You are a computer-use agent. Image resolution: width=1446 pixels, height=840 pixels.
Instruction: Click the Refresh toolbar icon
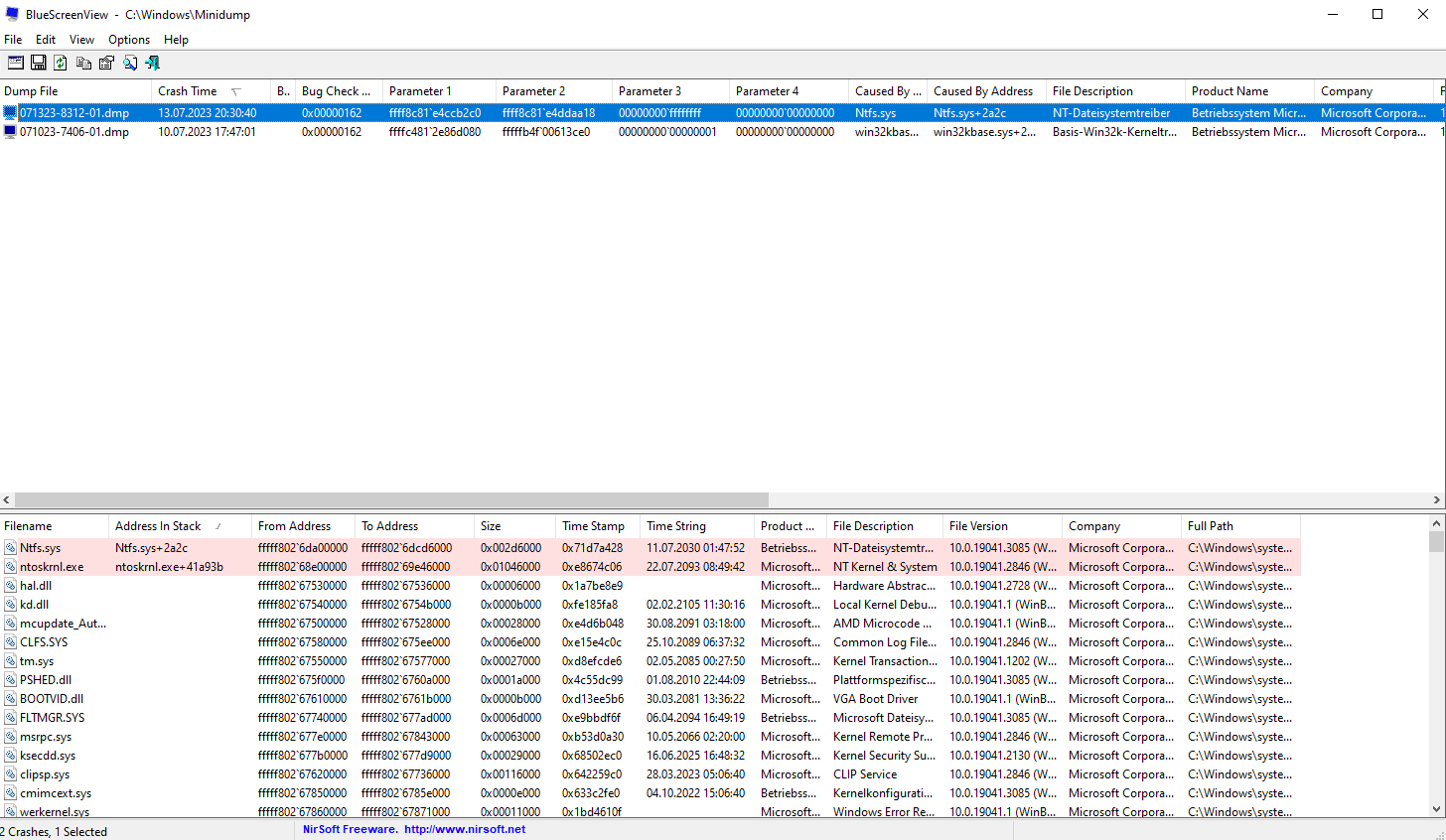pos(61,63)
